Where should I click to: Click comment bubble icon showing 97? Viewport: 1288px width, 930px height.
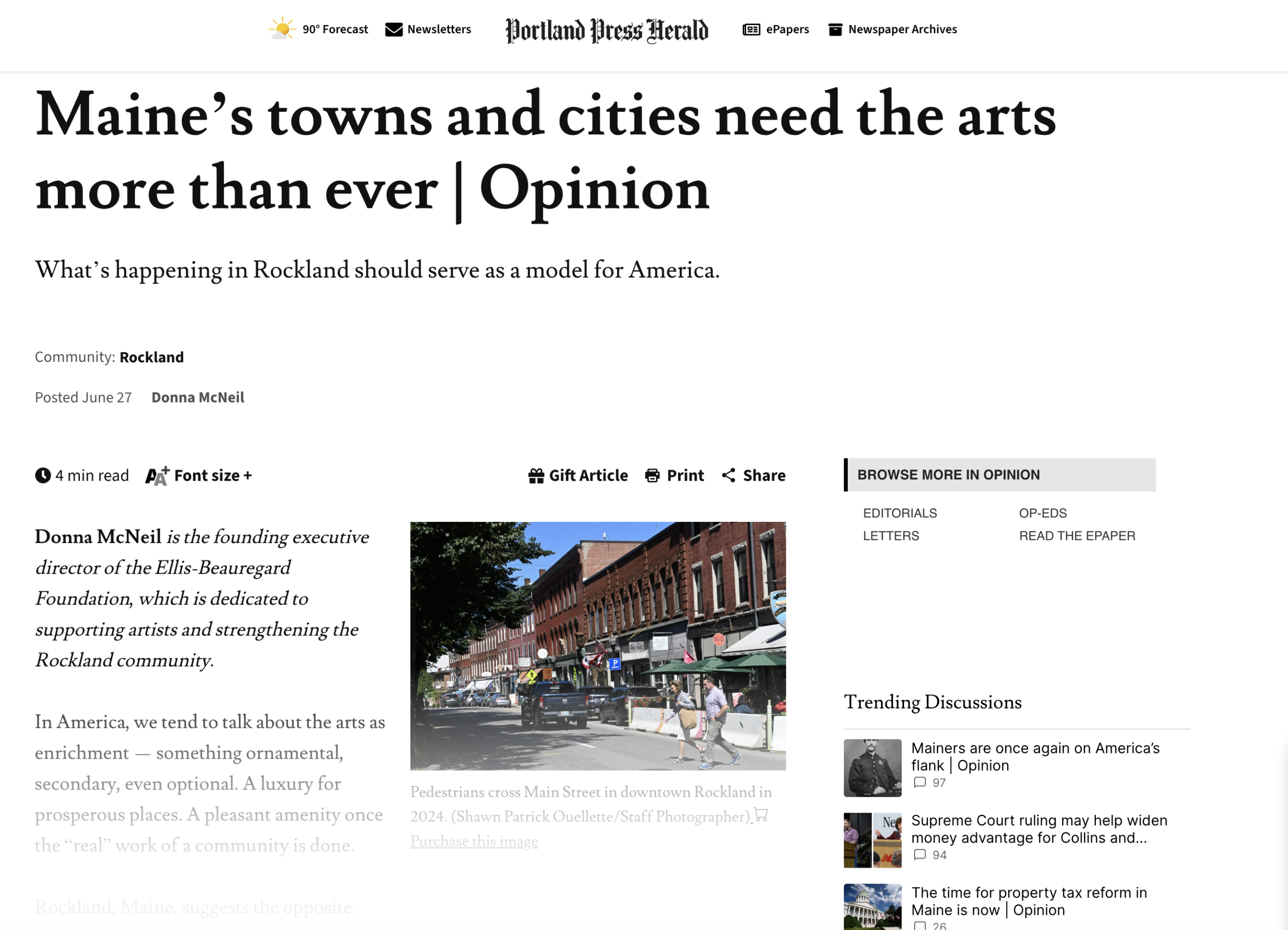[919, 782]
